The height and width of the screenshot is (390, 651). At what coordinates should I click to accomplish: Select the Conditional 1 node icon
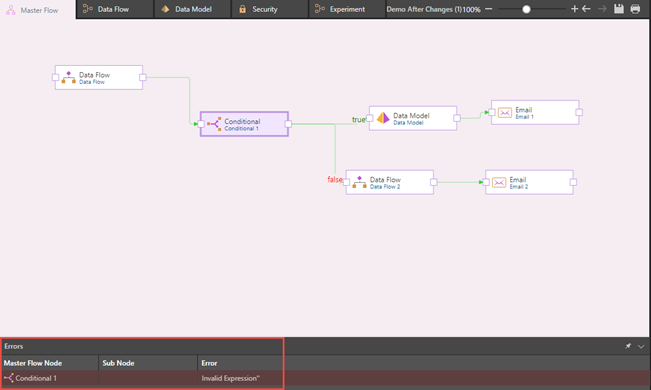tap(214, 124)
